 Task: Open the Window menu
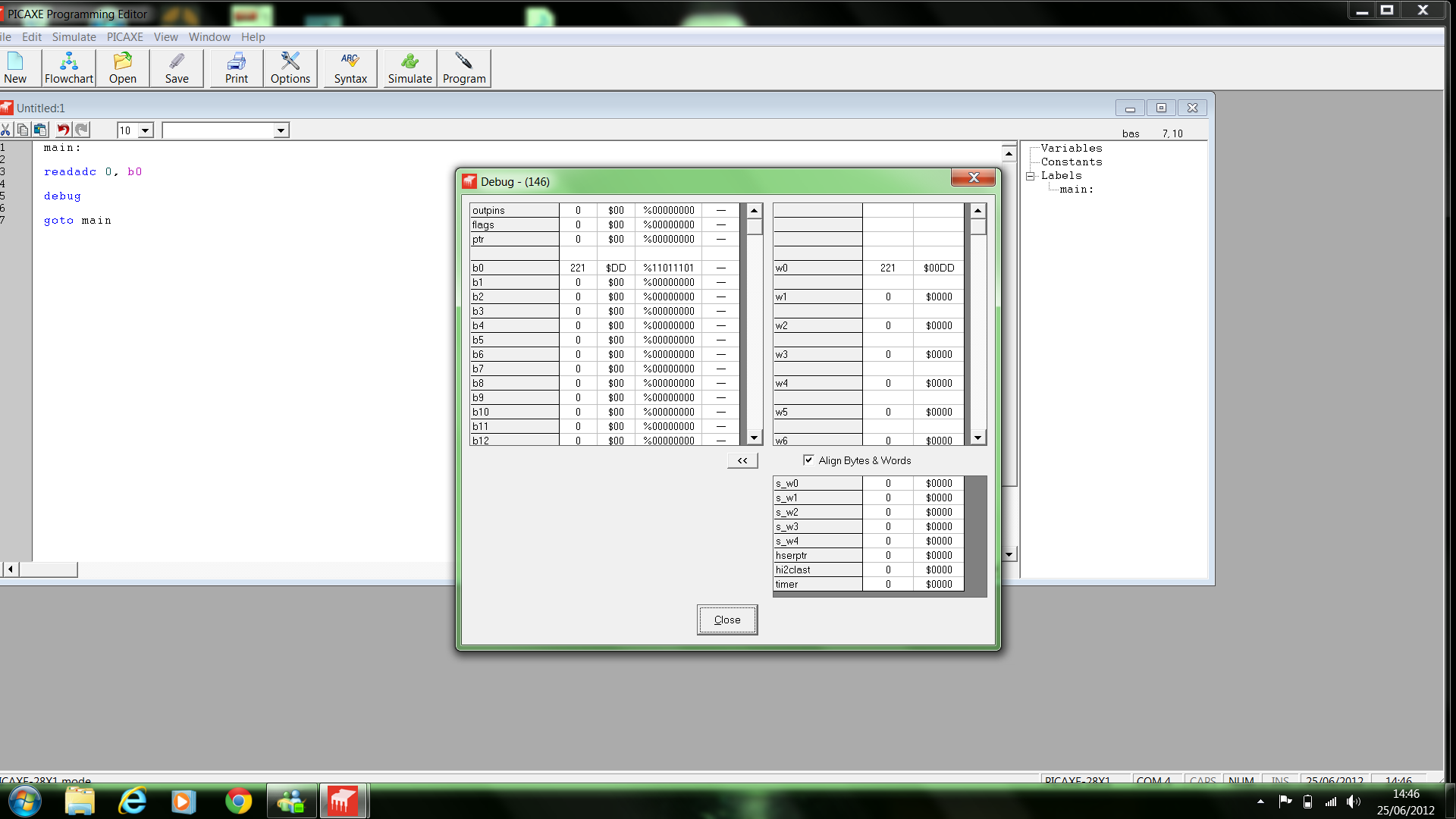[x=209, y=37]
